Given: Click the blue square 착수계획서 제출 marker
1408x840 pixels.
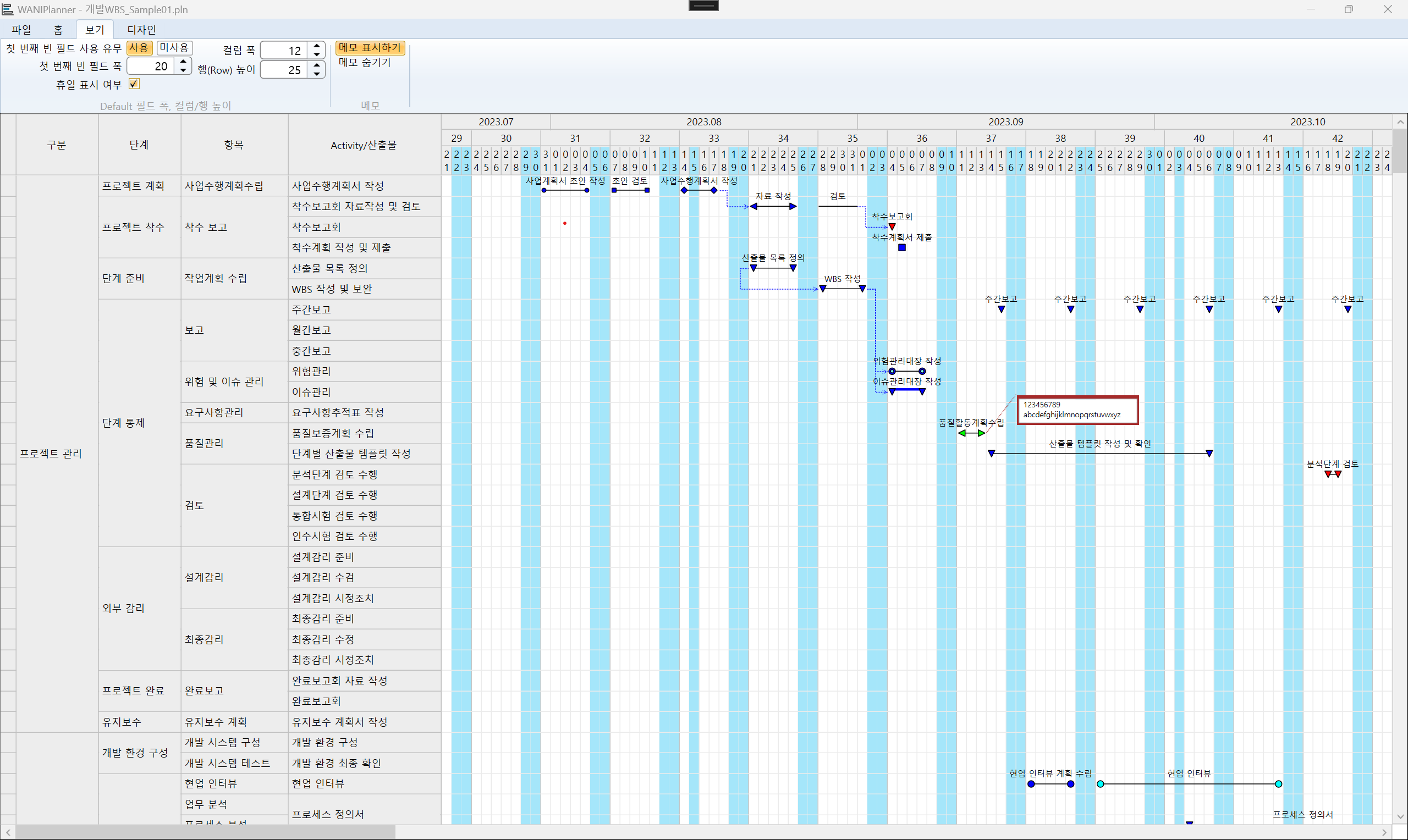Looking at the screenshot, I should (902, 247).
